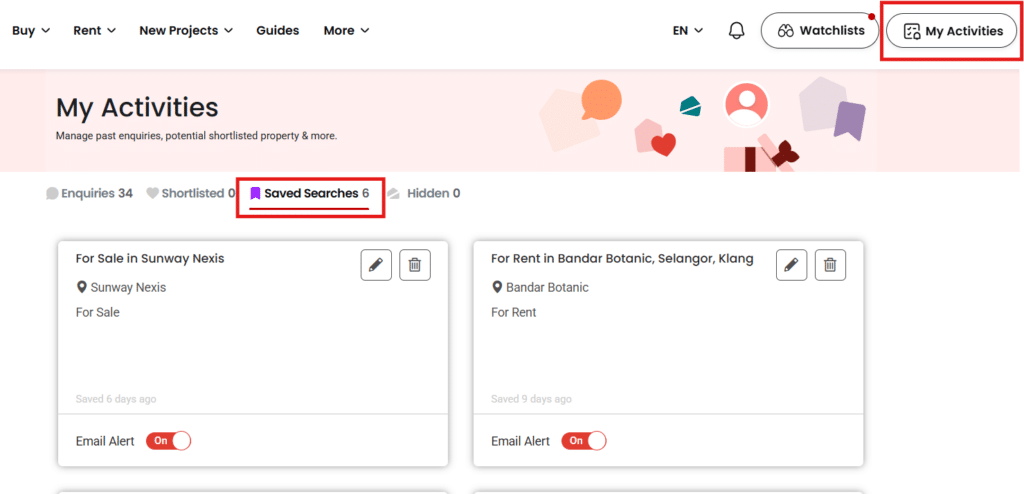This screenshot has width=1024, height=494.
Task: Switch to the Hidden 0 tab
Action: (x=423, y=193)
